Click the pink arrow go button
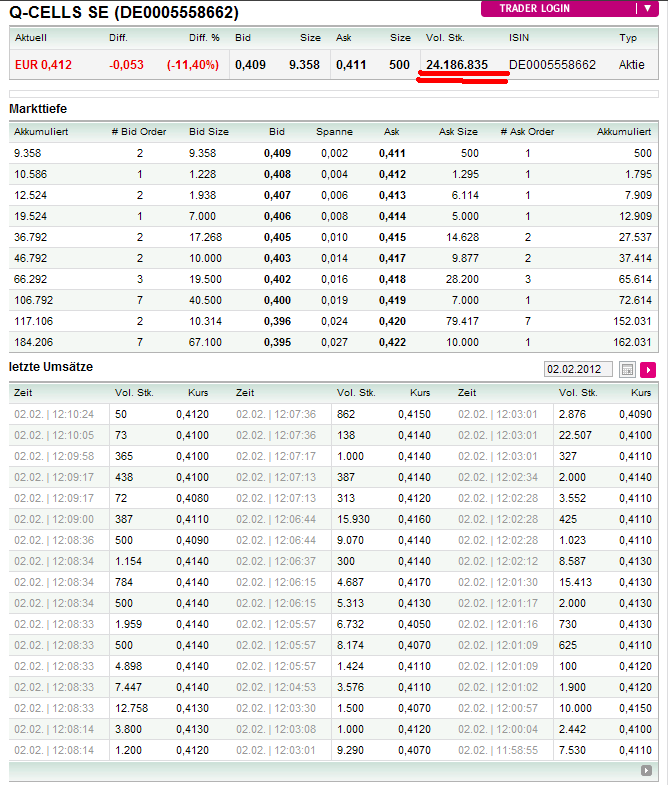Image resolution: width=668 pixels, height=785 pixels. (x=648, y=370)
